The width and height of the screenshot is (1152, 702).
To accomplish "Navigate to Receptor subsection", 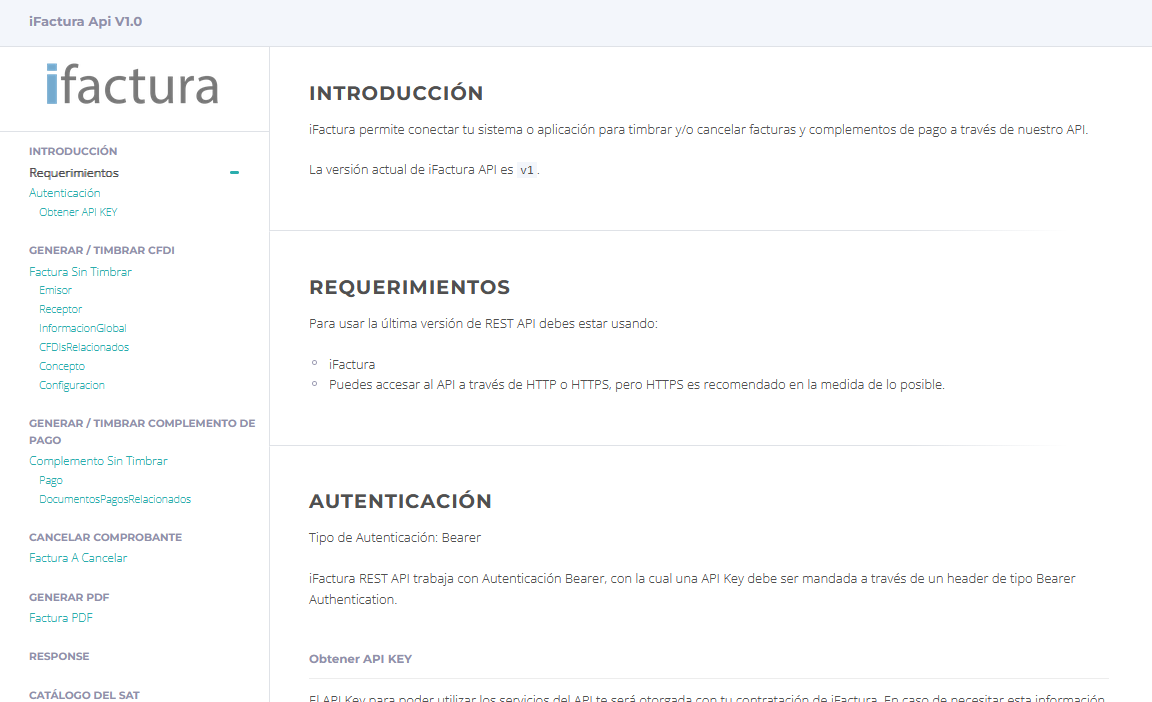I will tap(61, 309).
